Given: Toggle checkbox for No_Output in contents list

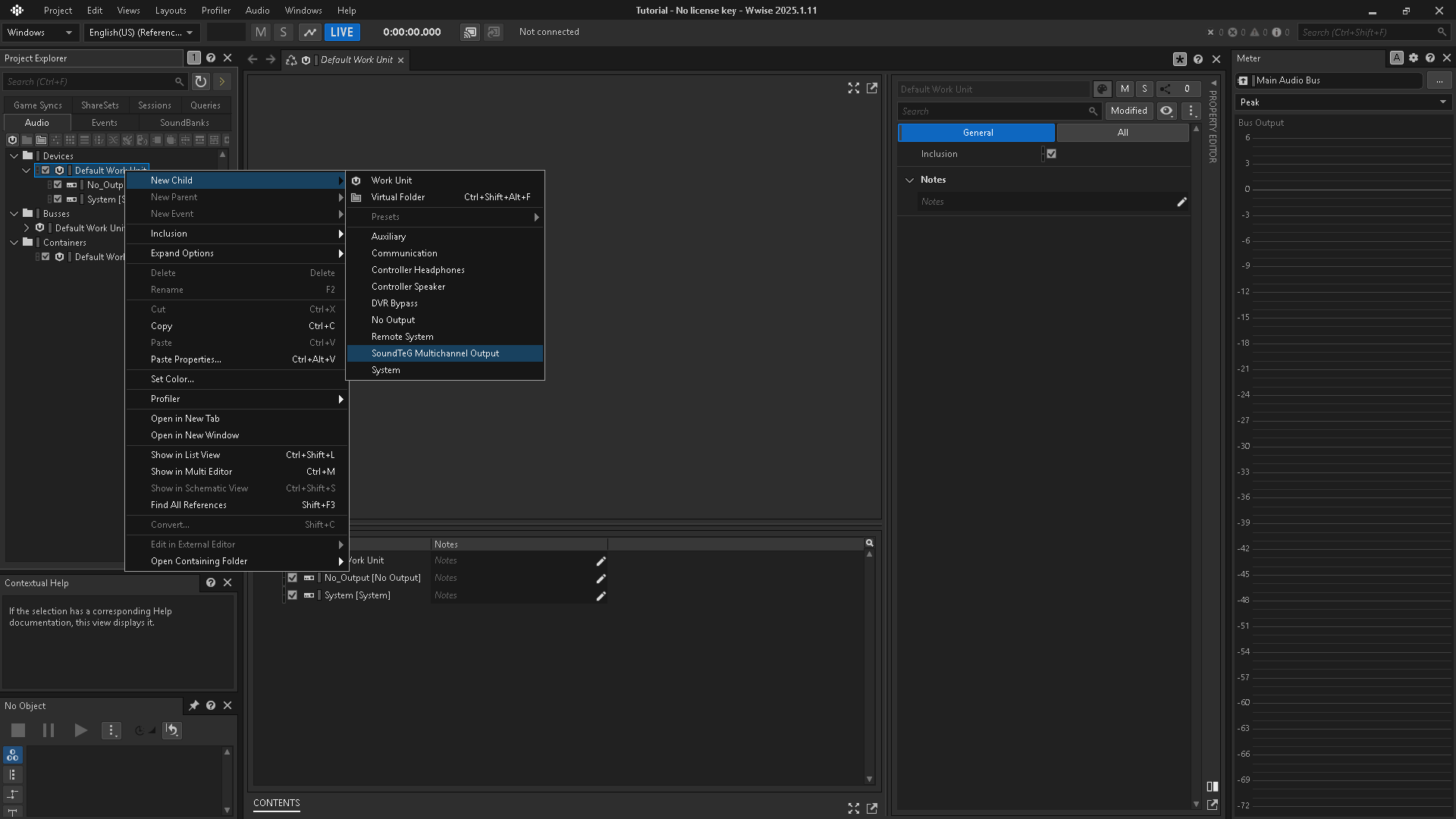Looking at the screenshot, I should coord(292,578).
